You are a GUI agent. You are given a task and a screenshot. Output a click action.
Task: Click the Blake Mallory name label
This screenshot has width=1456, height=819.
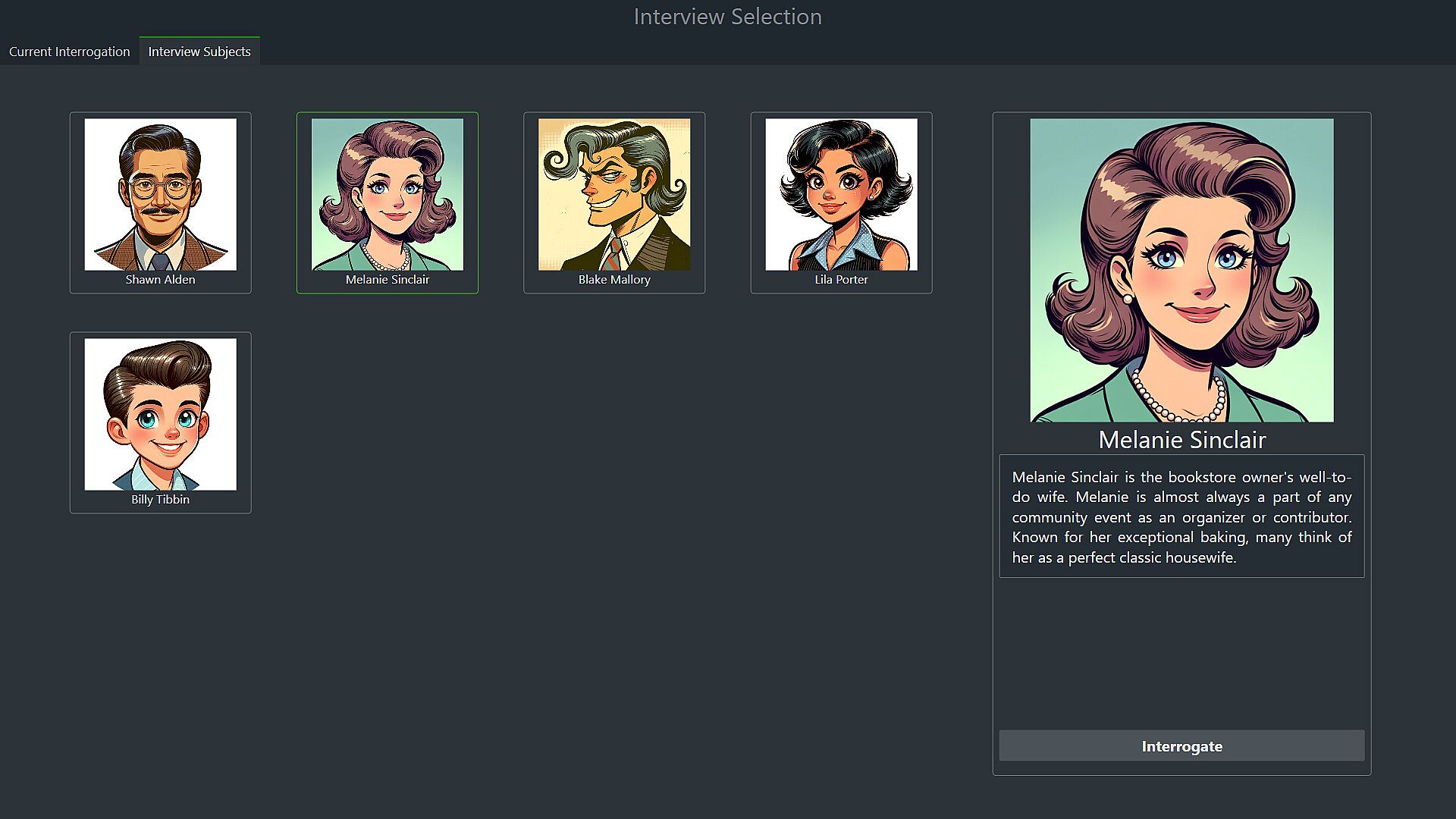[613, 280]
